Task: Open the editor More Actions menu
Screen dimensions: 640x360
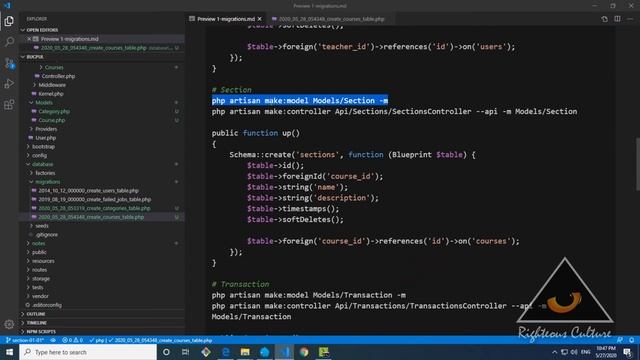Action: 630,19
